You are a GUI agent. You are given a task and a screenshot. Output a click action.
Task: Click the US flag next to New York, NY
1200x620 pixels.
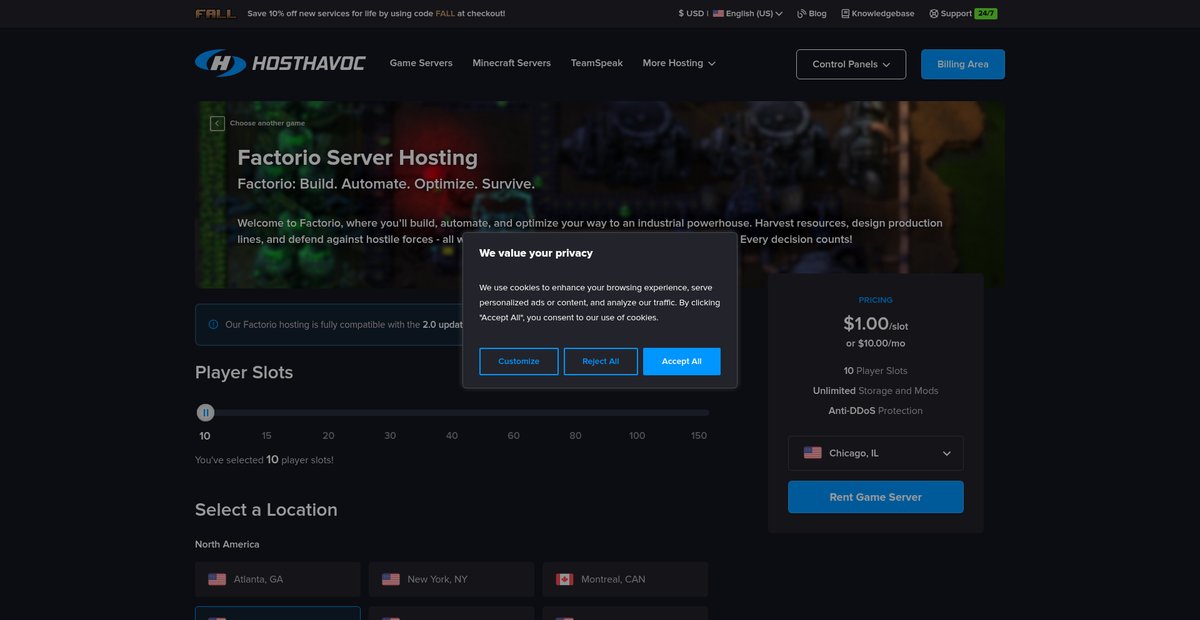point(391,579)
